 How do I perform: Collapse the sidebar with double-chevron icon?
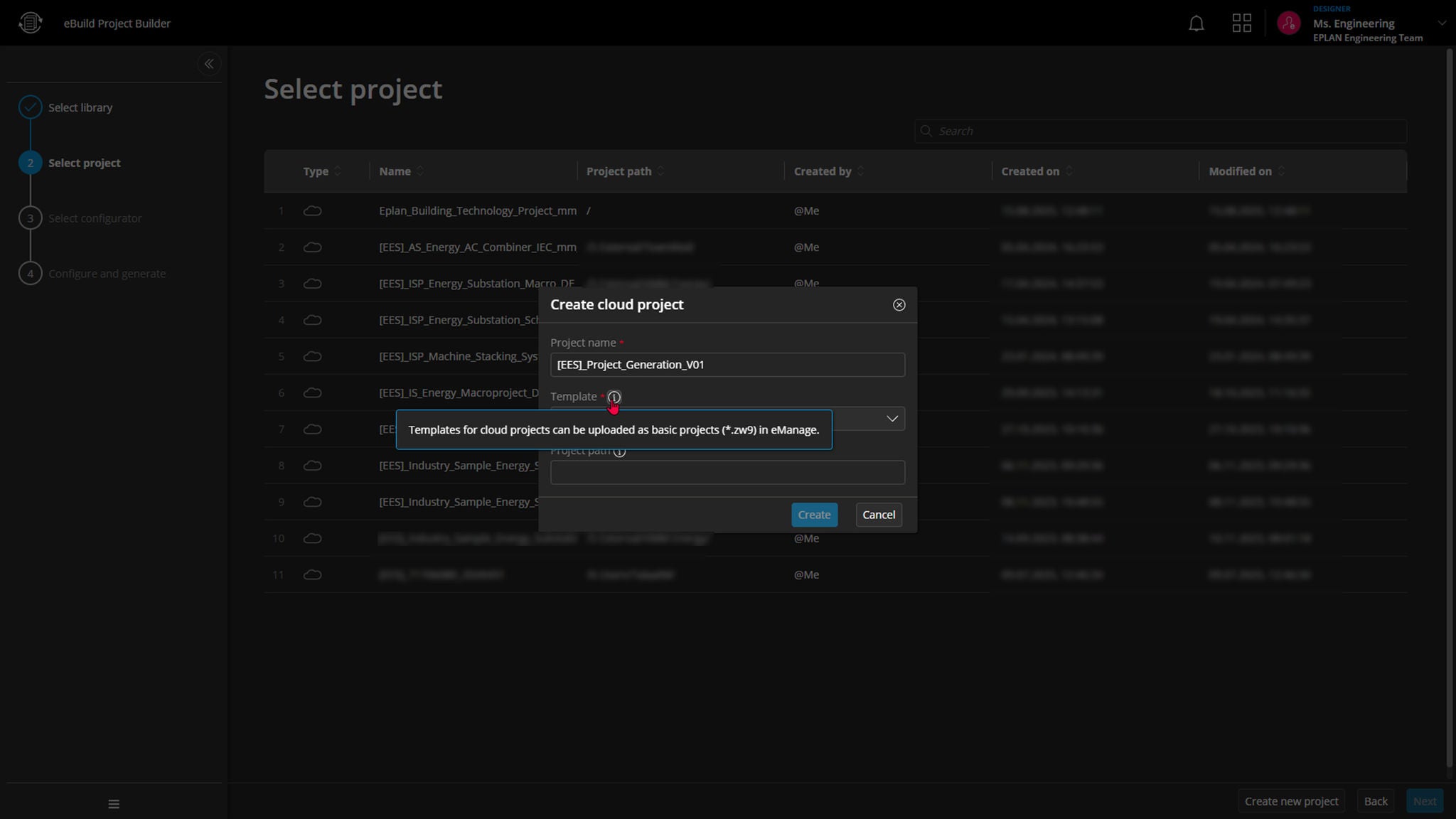click(209, 64)
